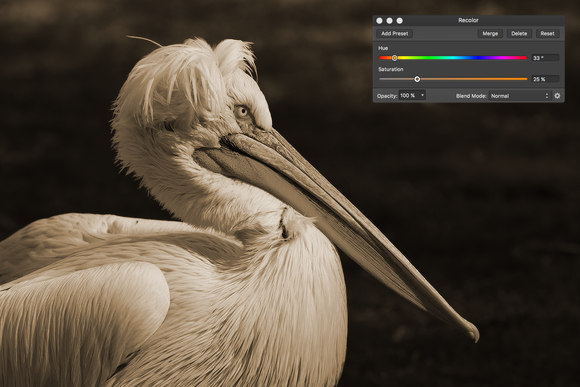Open the Opacity dropdown arrow

422,95
